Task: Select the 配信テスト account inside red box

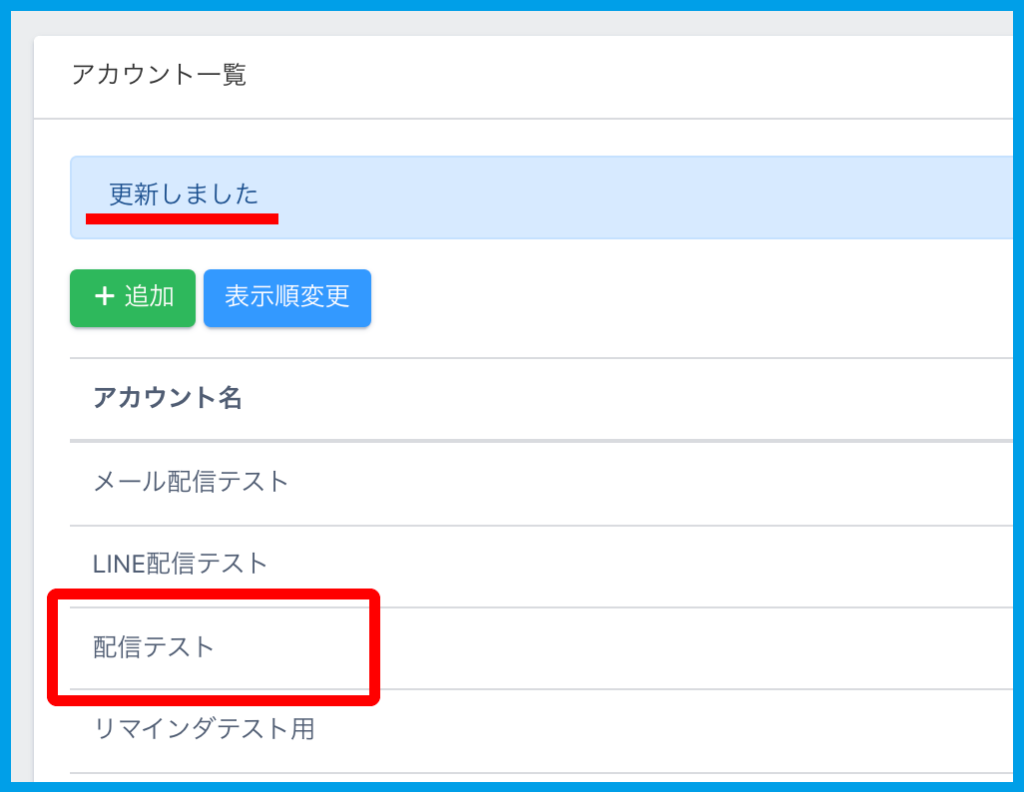Action: tap(154, 647)
